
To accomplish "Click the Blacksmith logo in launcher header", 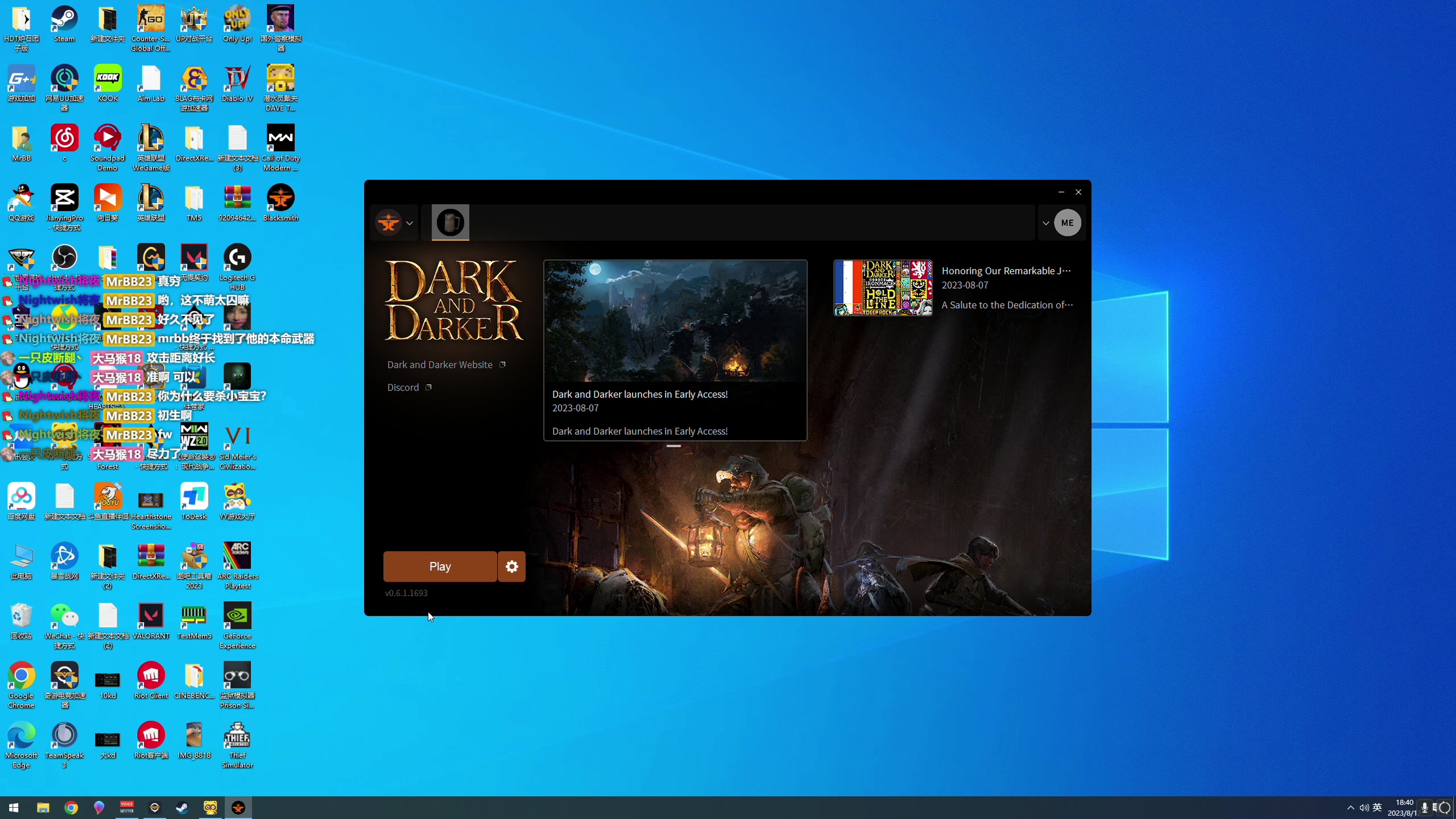I will tap(389, 223).
